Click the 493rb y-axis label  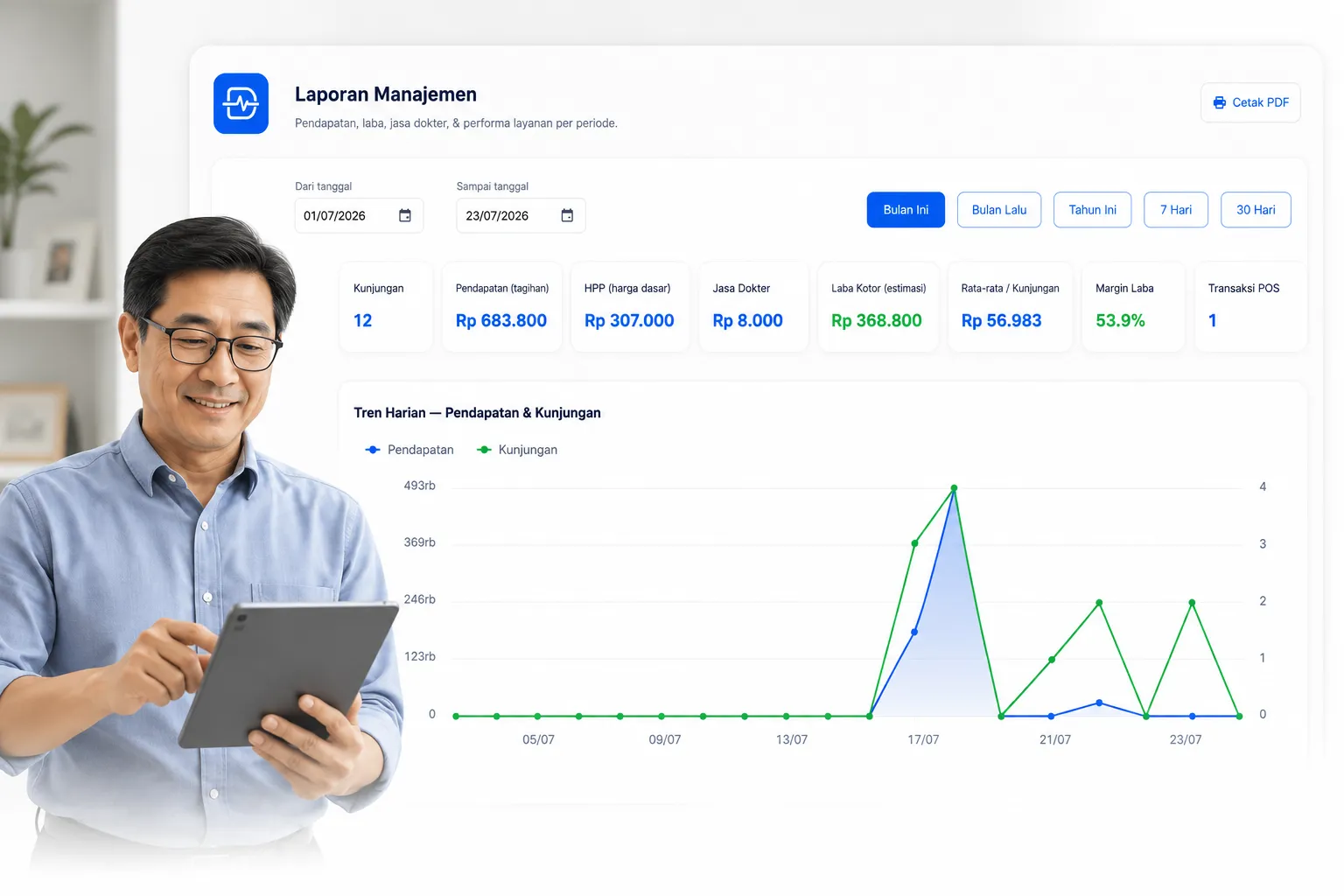[419, 486]
